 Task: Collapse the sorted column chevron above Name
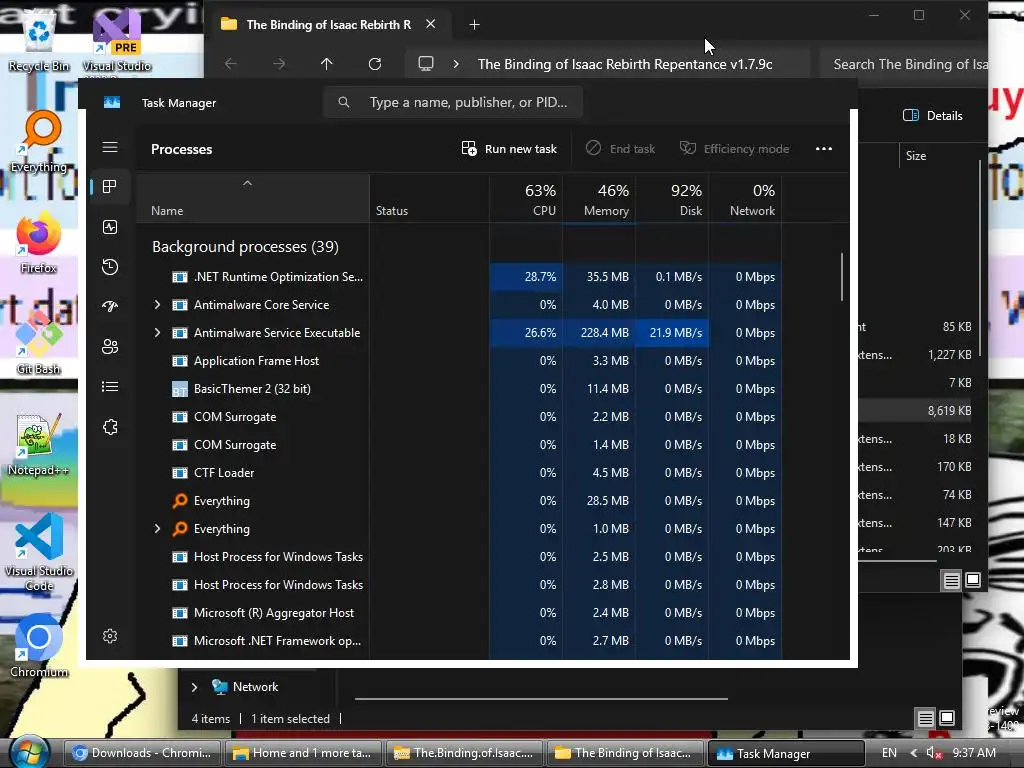[247, 184]
